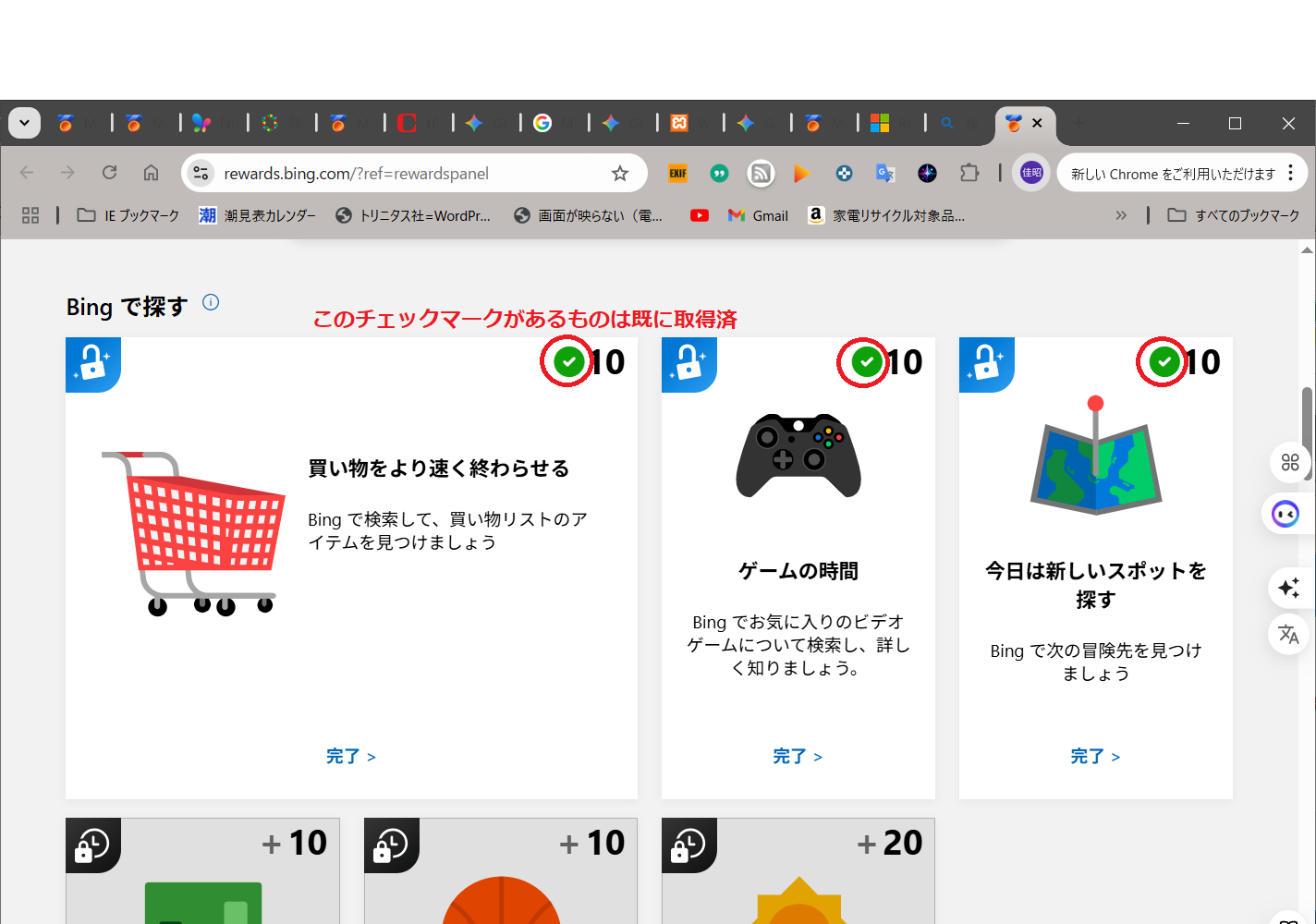1316x924 pixels.
Task: Click 完了 link on ゲームの時間 card
Action: [798, 756]
